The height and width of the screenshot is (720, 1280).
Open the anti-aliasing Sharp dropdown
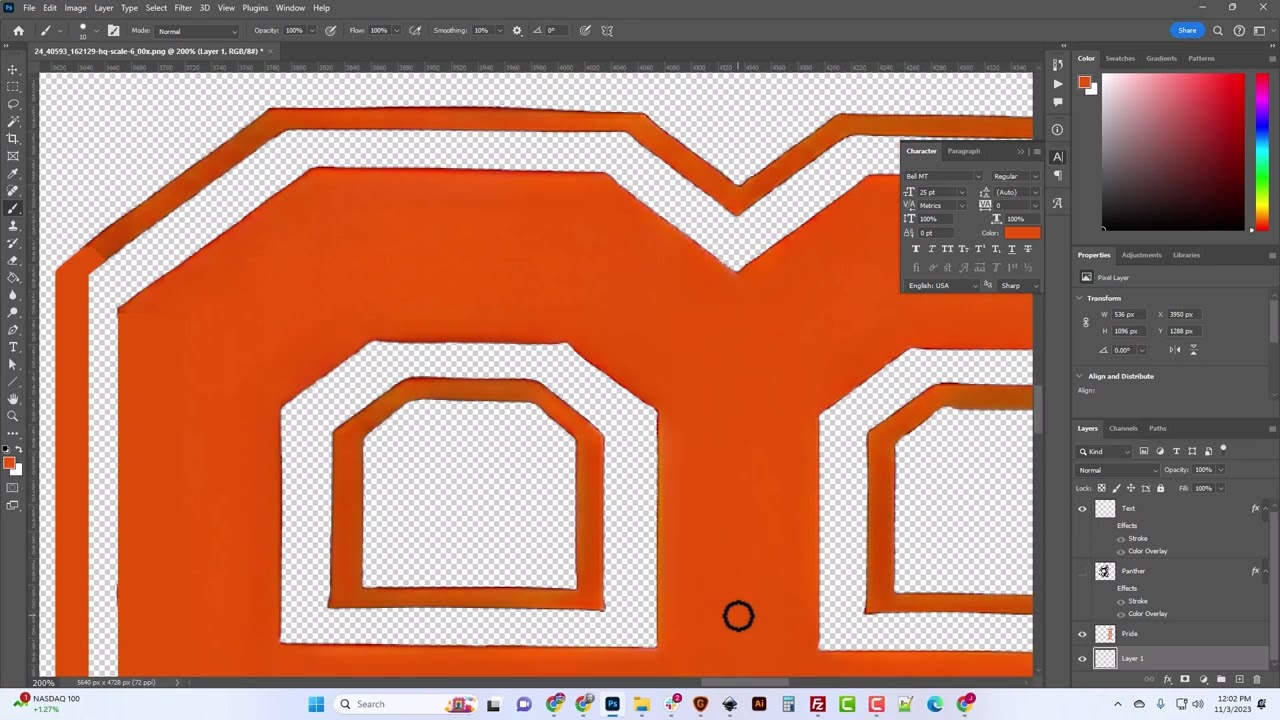tap(1019, 286)
